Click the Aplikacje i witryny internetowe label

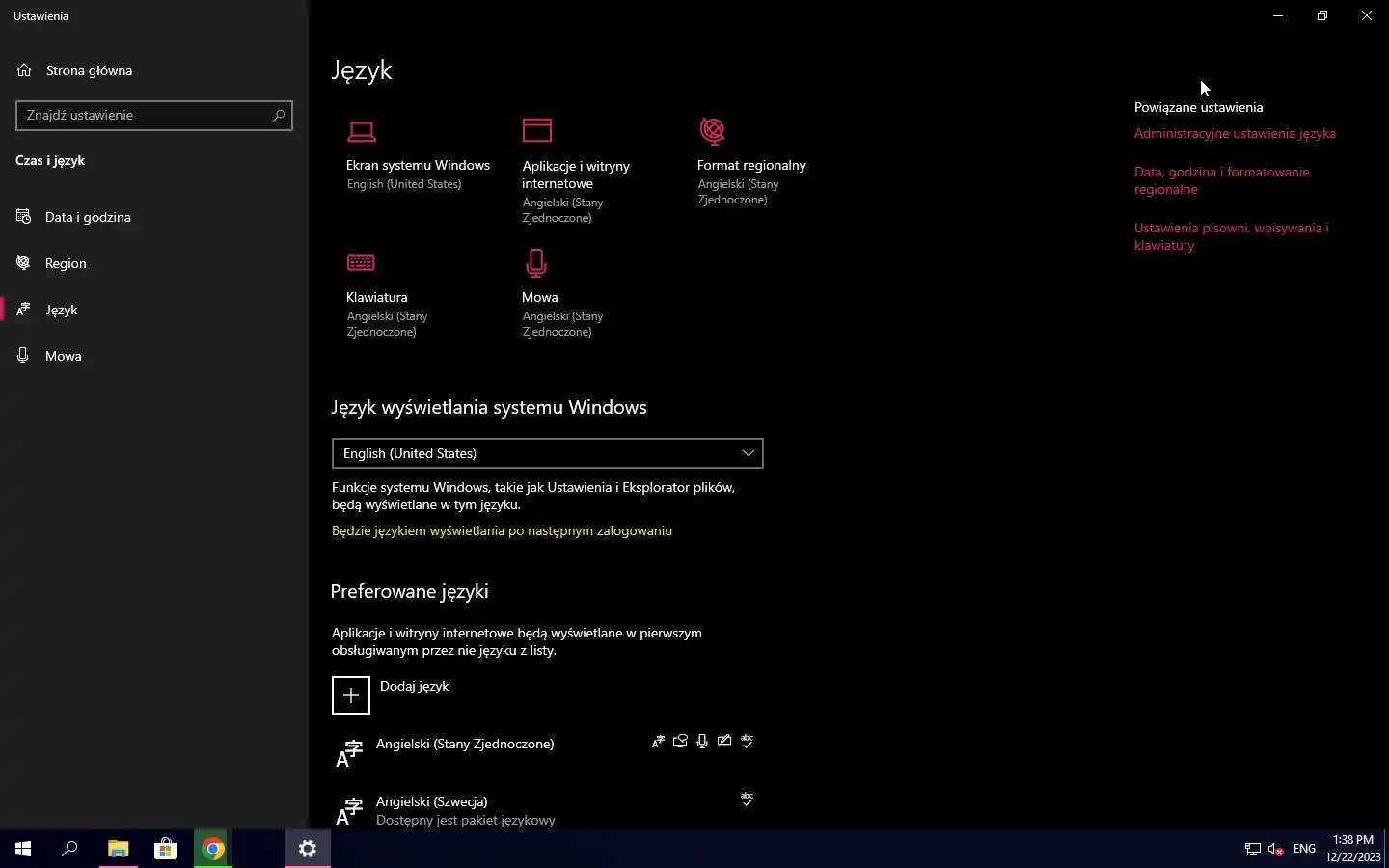[576, 175]
